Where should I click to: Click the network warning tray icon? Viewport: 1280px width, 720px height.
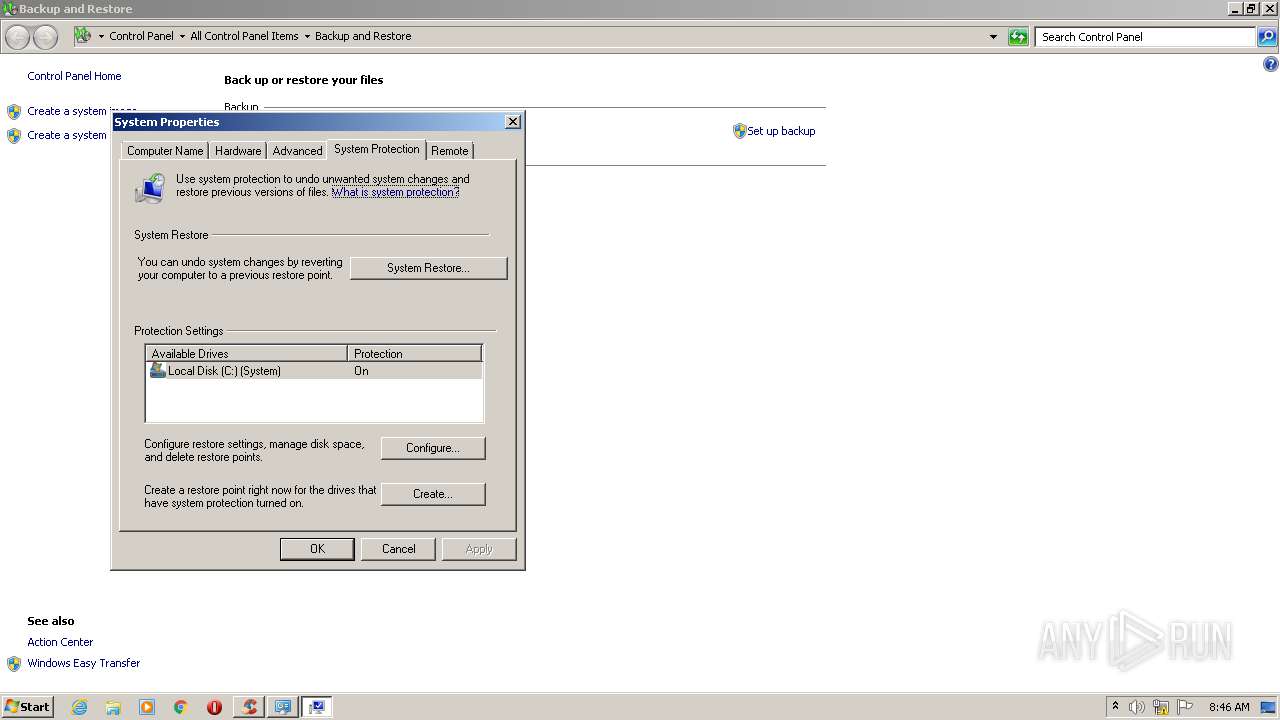[1161, 707]
